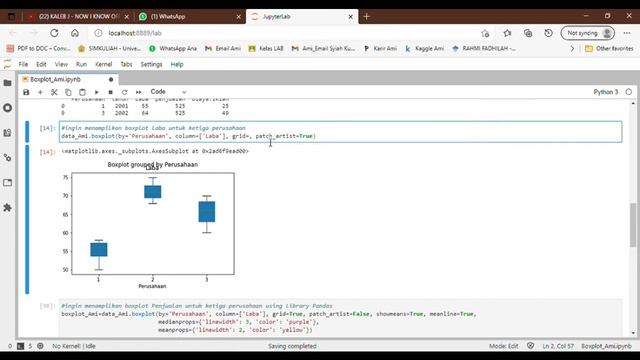The height and width of the screenshot is (360, 640).
Task: Cut selected cells with the scissors icon
Action: [54, 92]
